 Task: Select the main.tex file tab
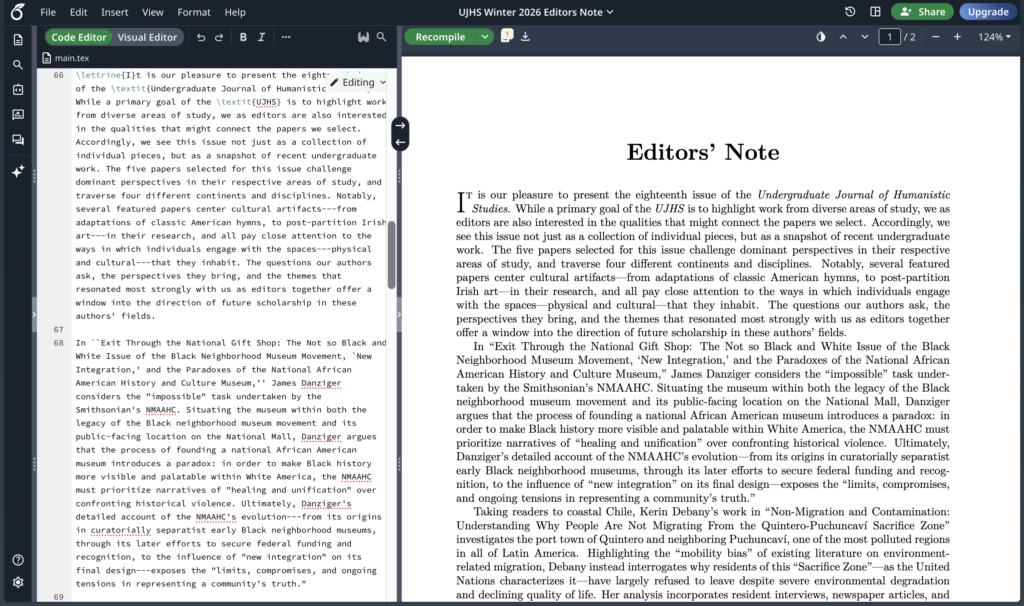pos(66,58)
